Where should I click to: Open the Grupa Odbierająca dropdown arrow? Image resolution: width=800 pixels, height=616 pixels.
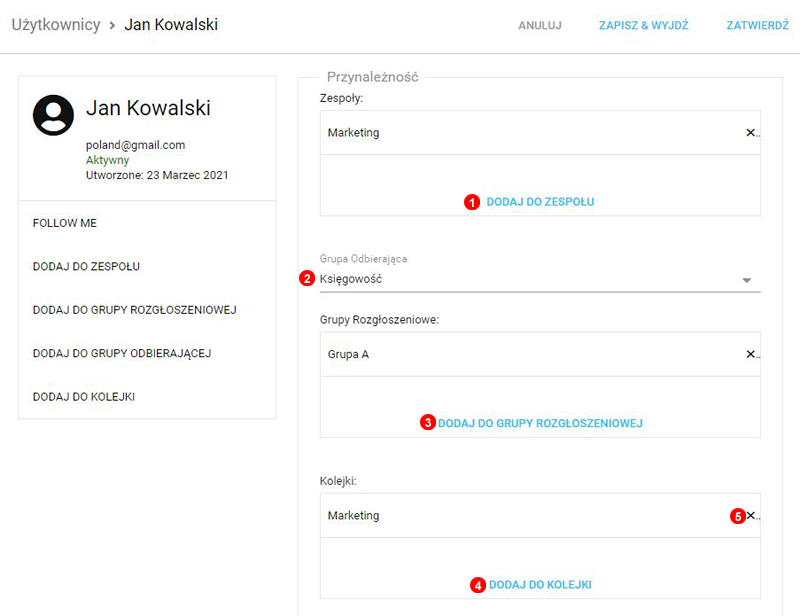coord(746,281)
